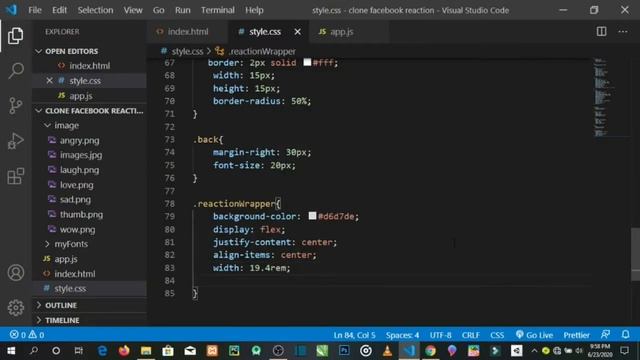This screenshot has width=640, height=360.
Task: Open the Extensions view
Action: (16, 176)
